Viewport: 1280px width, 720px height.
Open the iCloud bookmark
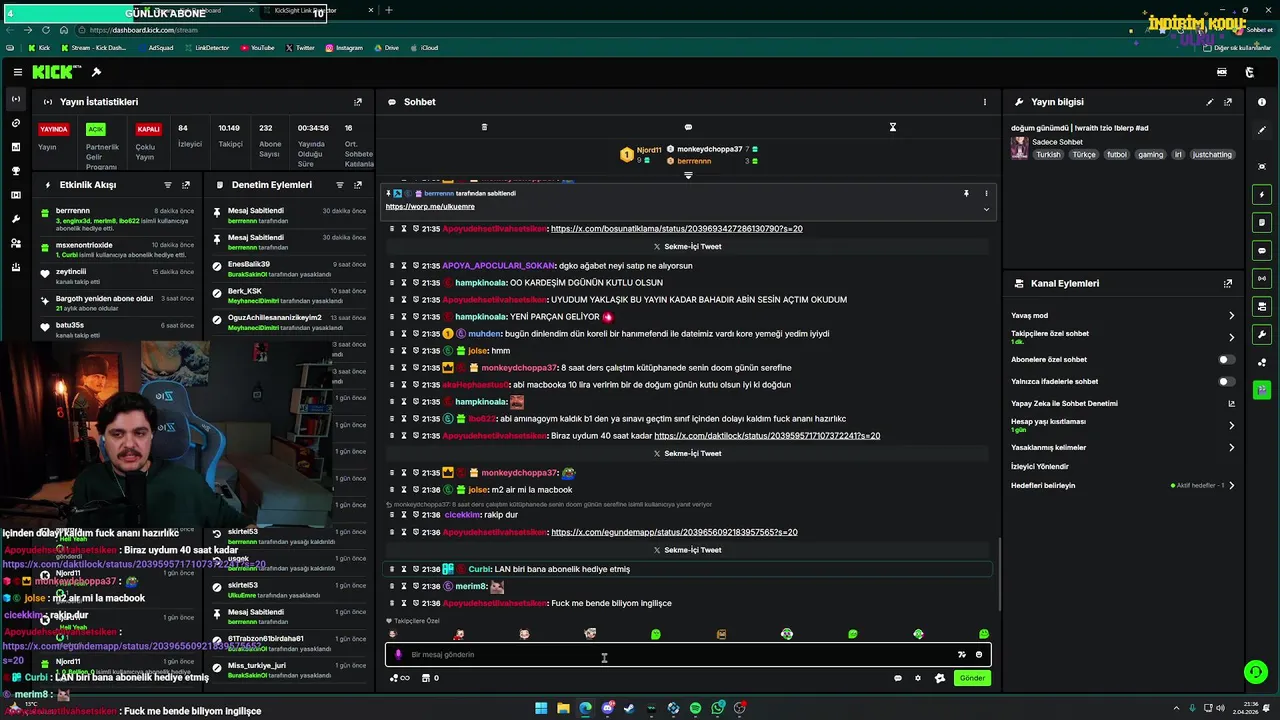coord(424,48)
